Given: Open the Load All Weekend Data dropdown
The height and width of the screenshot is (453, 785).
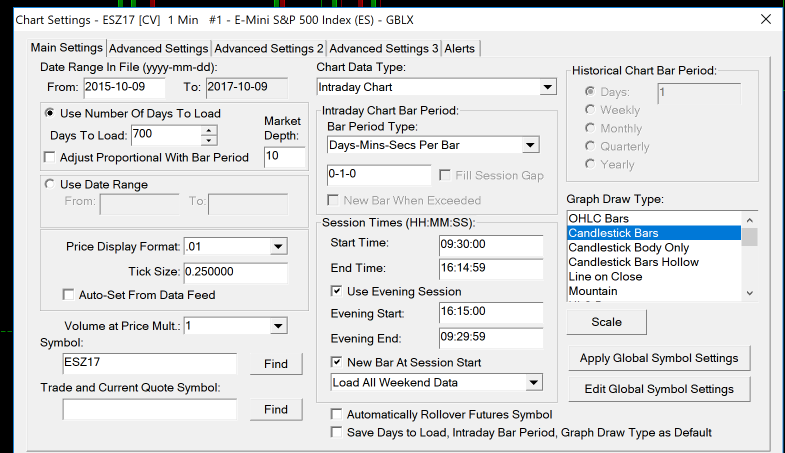Looking at the screenshot, I should pyautogui.click(x=534, y=383).
